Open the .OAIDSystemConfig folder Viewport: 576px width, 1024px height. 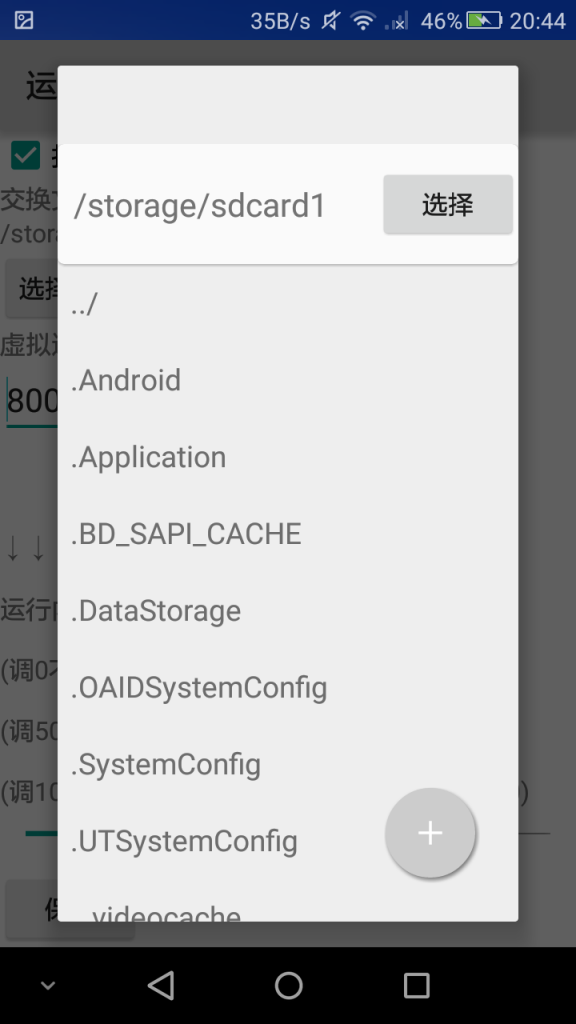288,688
